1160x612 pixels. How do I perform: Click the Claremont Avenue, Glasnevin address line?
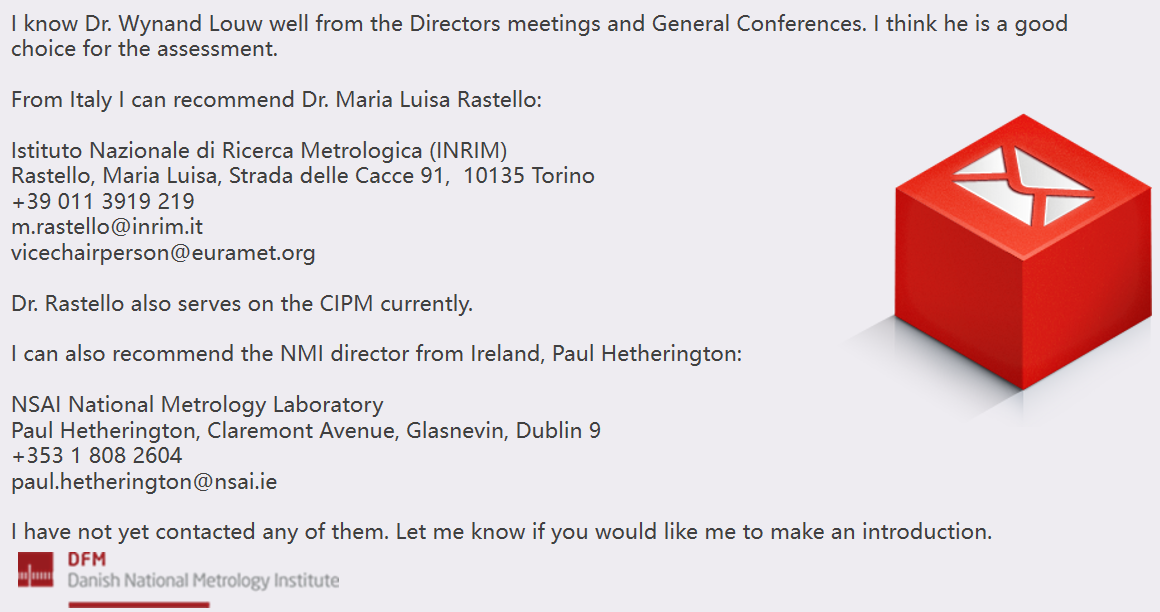pos(306,431)
